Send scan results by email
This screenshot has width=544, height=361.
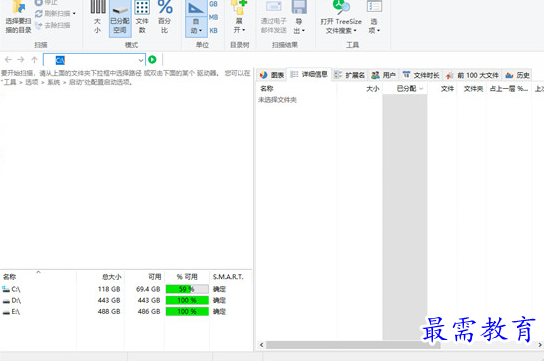[274, 17]
